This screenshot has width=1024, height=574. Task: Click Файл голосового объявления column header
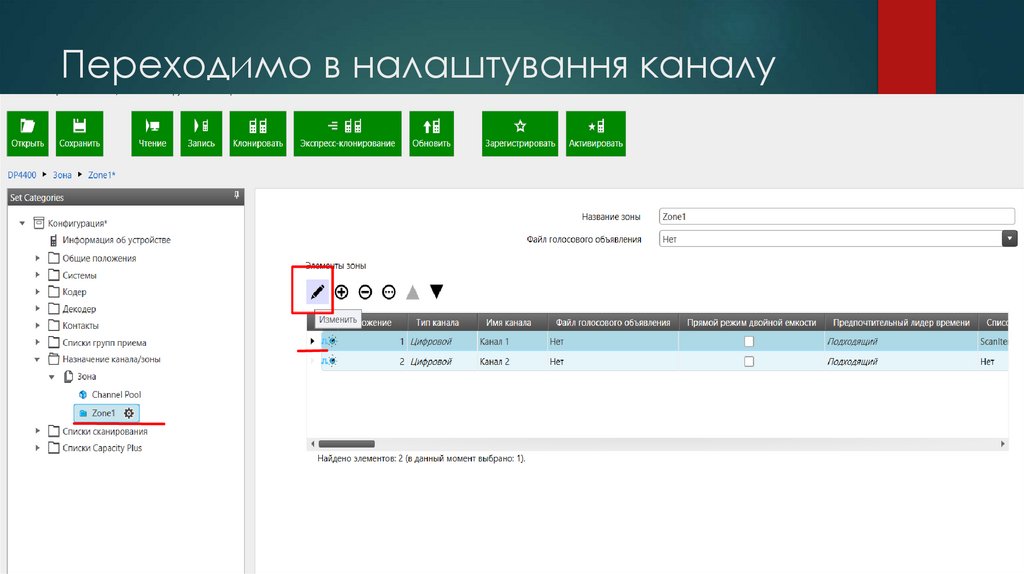click(613, 323)
